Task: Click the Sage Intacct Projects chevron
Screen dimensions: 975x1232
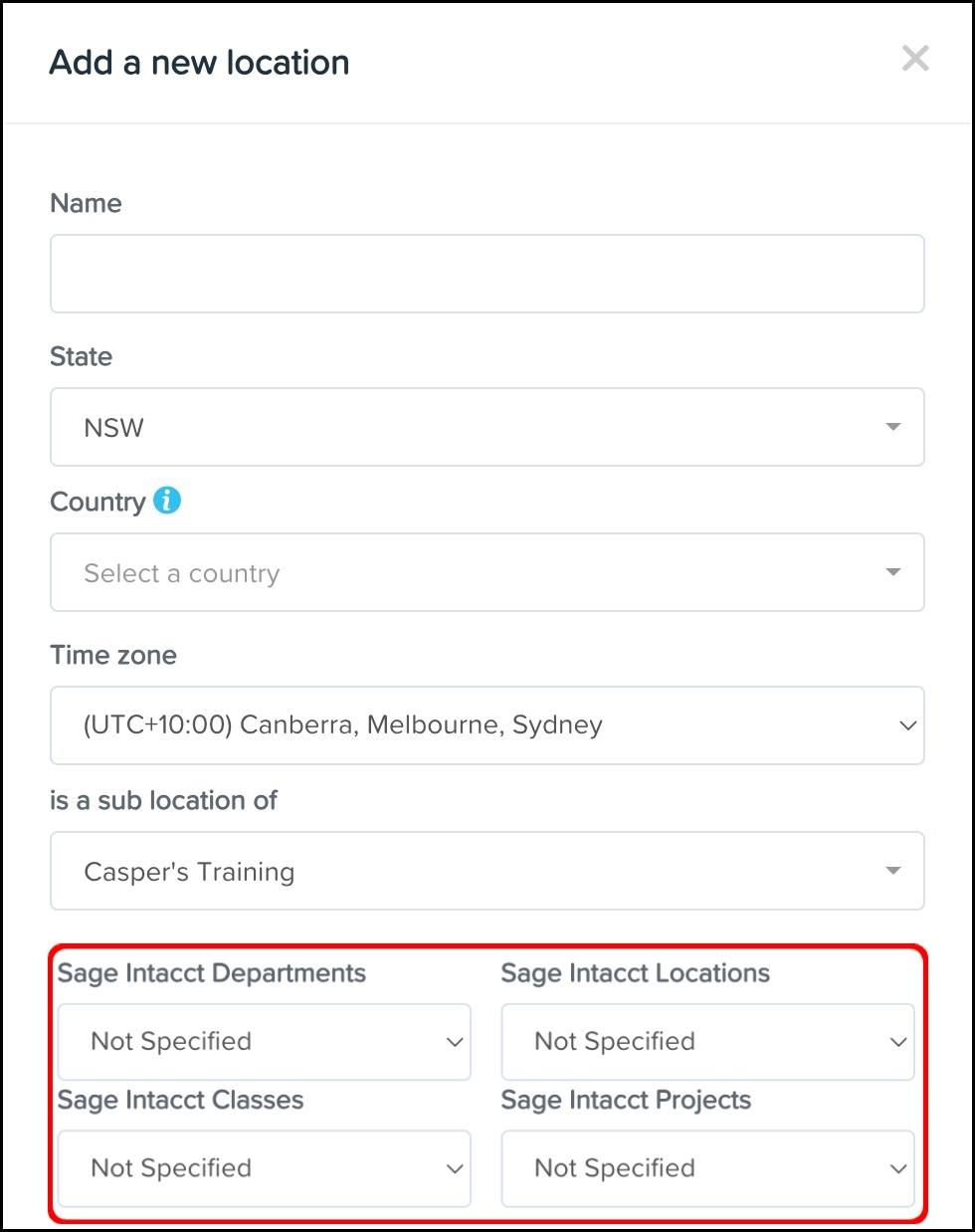Action: (x=898, y=1168)
